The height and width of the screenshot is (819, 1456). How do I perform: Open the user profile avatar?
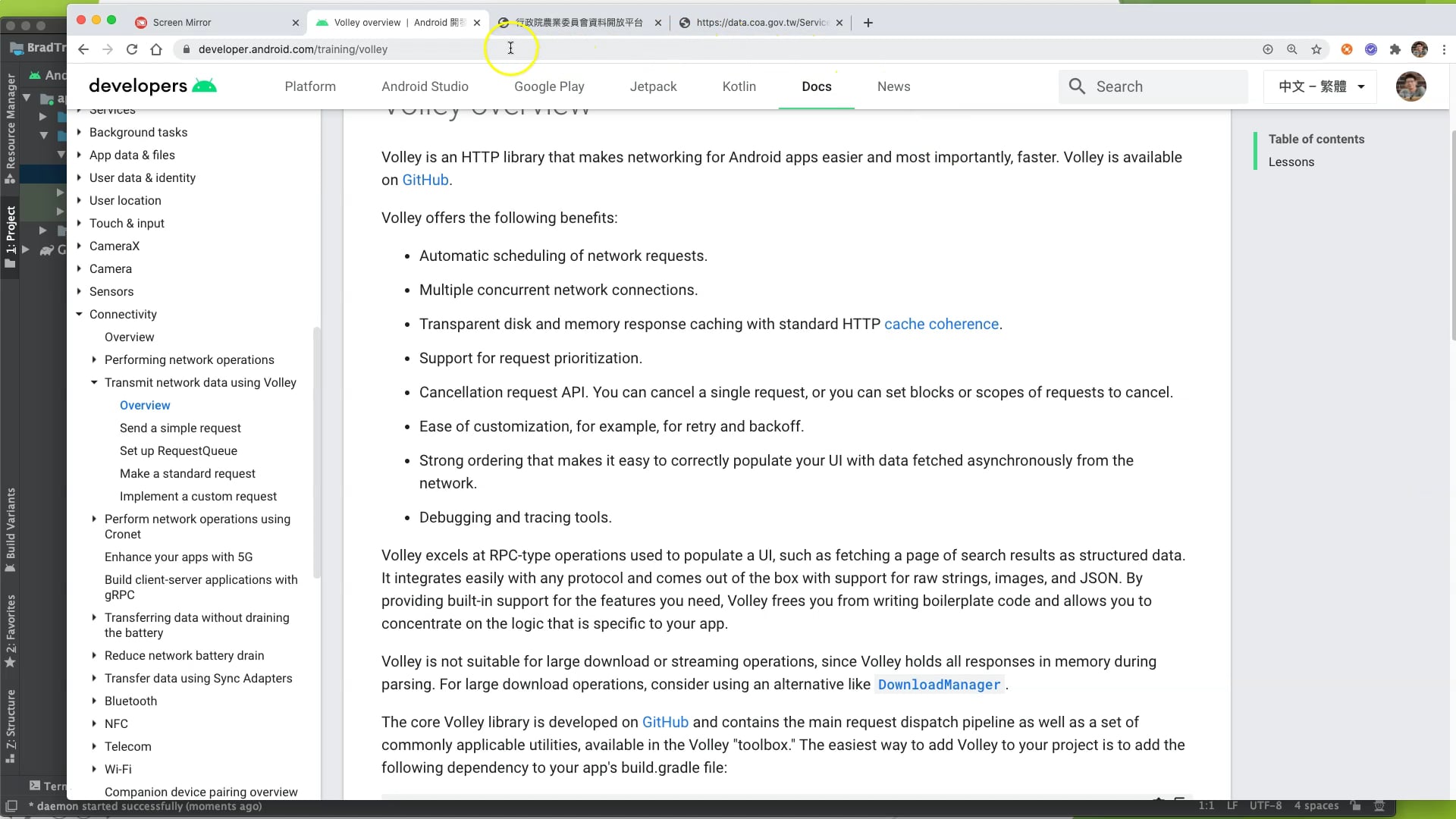1410,86
